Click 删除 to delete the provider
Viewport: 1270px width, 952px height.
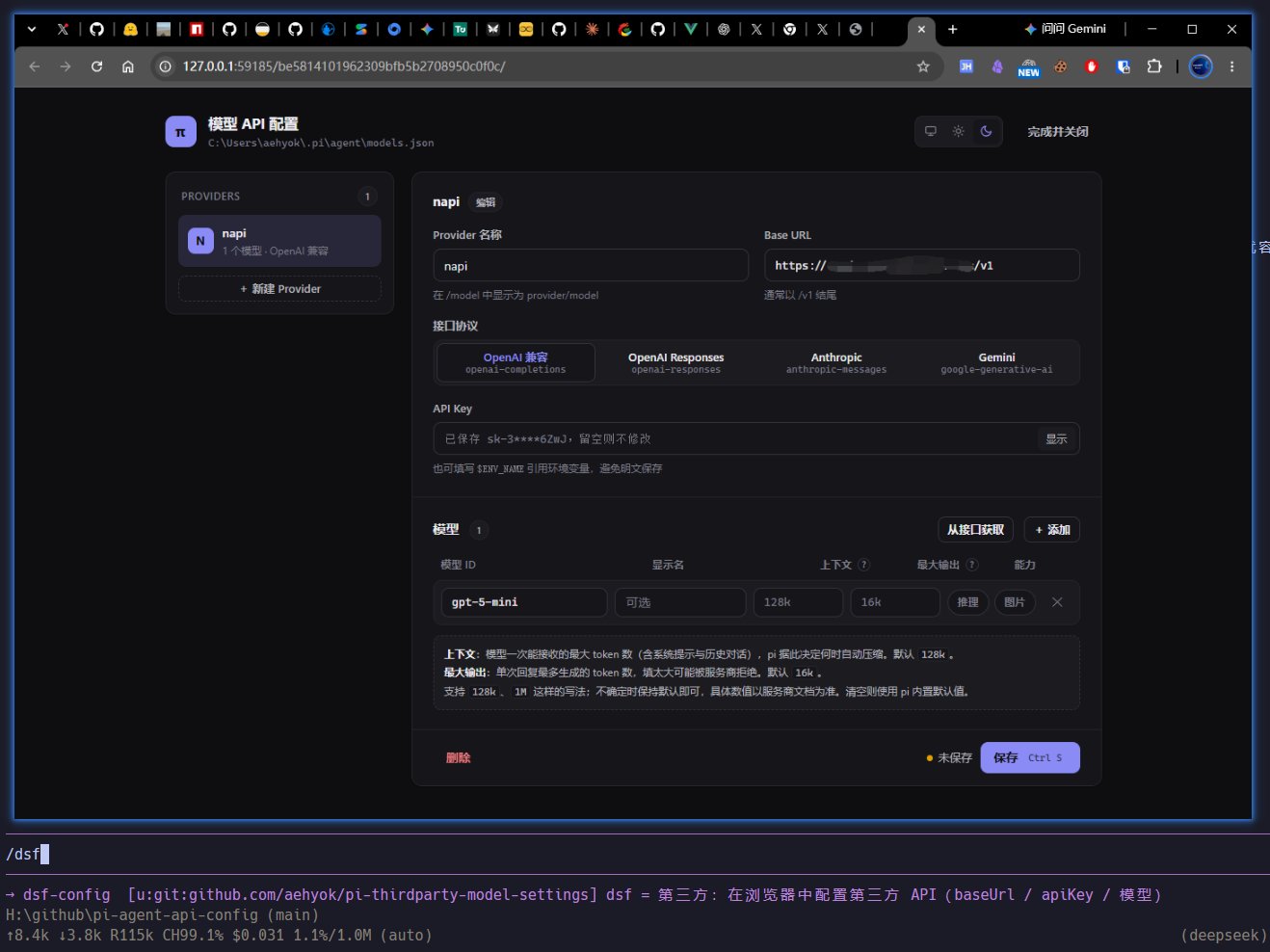pyautogui.click(x=458, y=758)
